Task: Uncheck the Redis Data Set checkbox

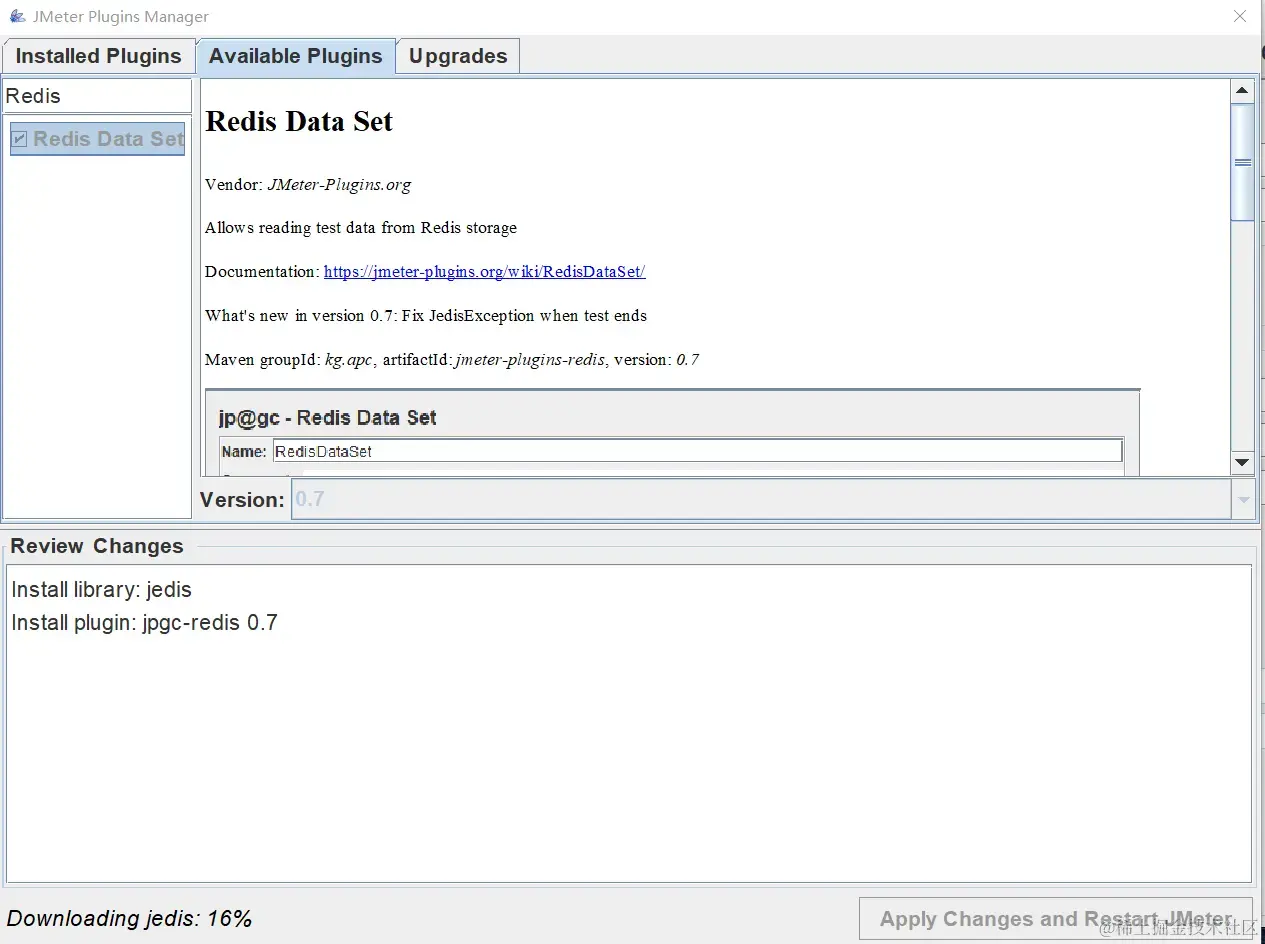Action: tap(19, 139)
